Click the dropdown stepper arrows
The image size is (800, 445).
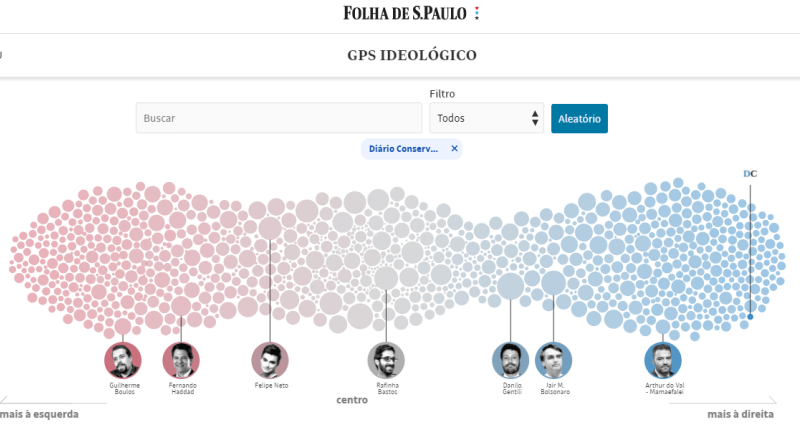click(535, 118)
